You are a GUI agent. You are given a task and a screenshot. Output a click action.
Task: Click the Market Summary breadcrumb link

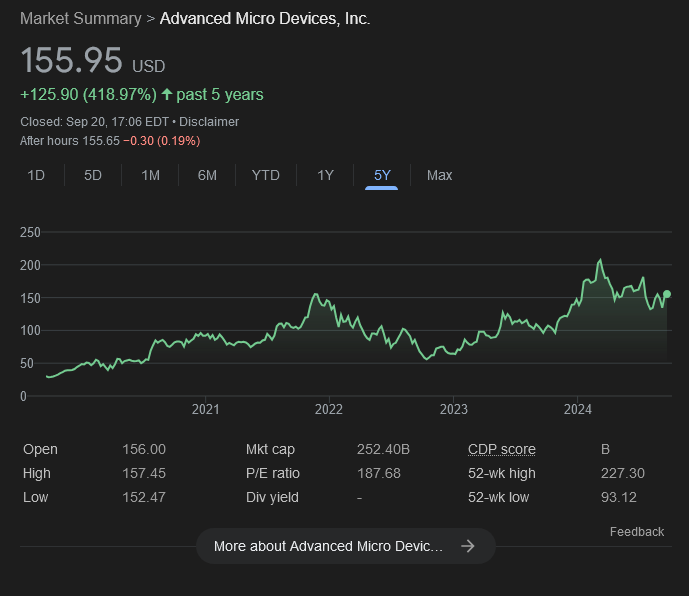pos(81,18)
